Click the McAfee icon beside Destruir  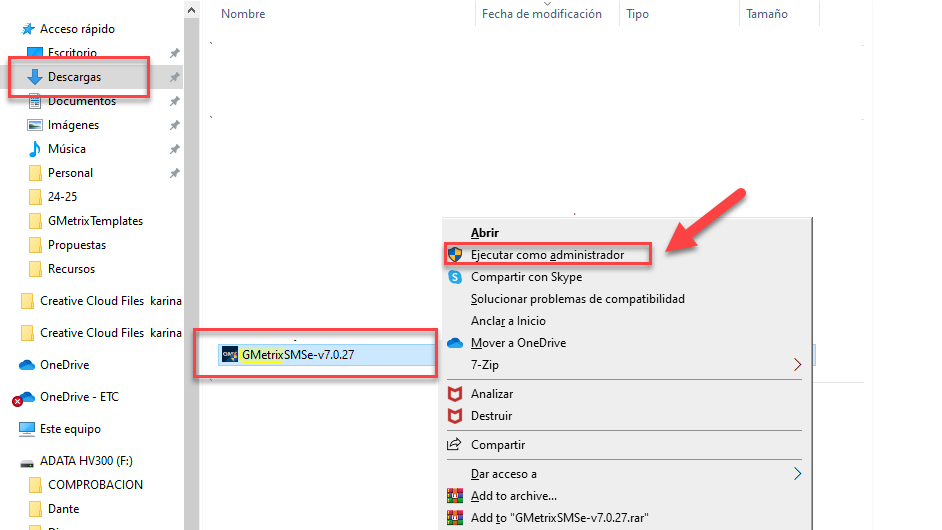pyautogui.click(x=455, y=416)
